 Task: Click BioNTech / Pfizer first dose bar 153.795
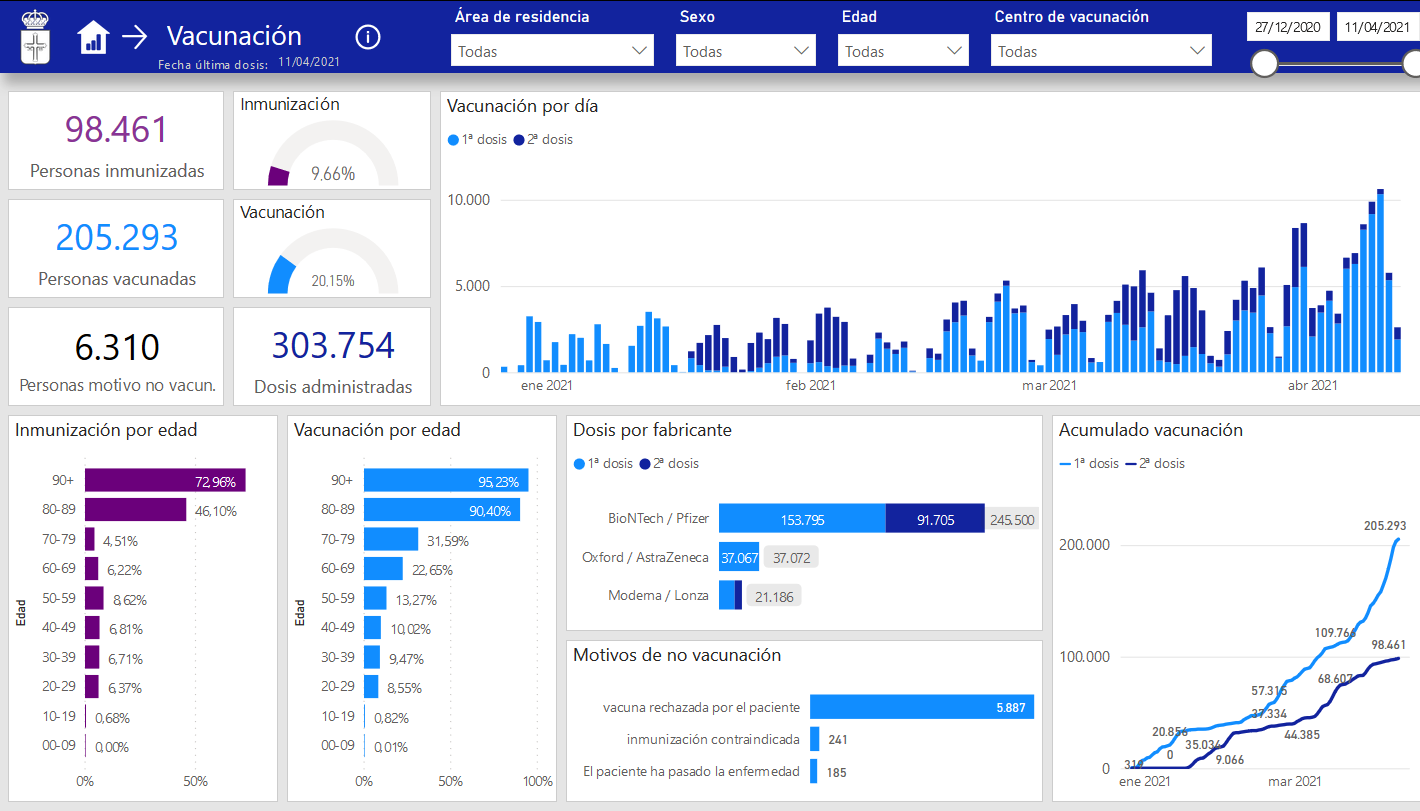802,518
